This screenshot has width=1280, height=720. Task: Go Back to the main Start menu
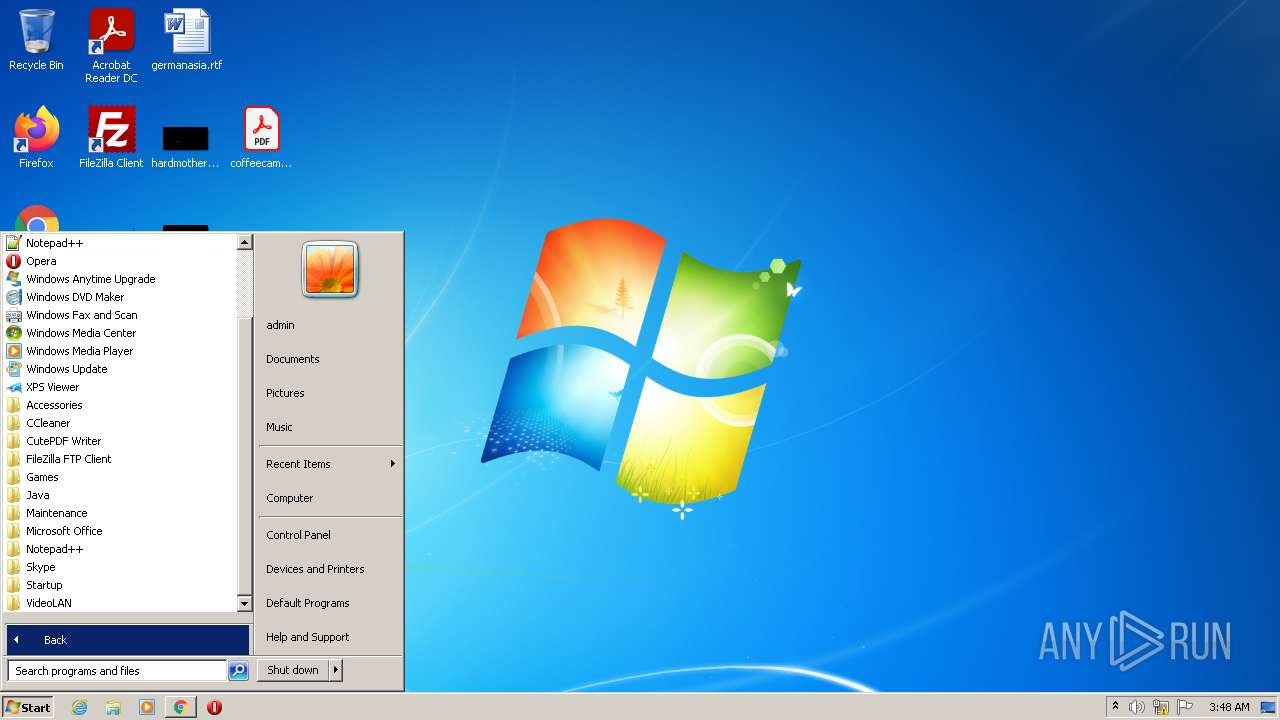(x=128, y=640)
